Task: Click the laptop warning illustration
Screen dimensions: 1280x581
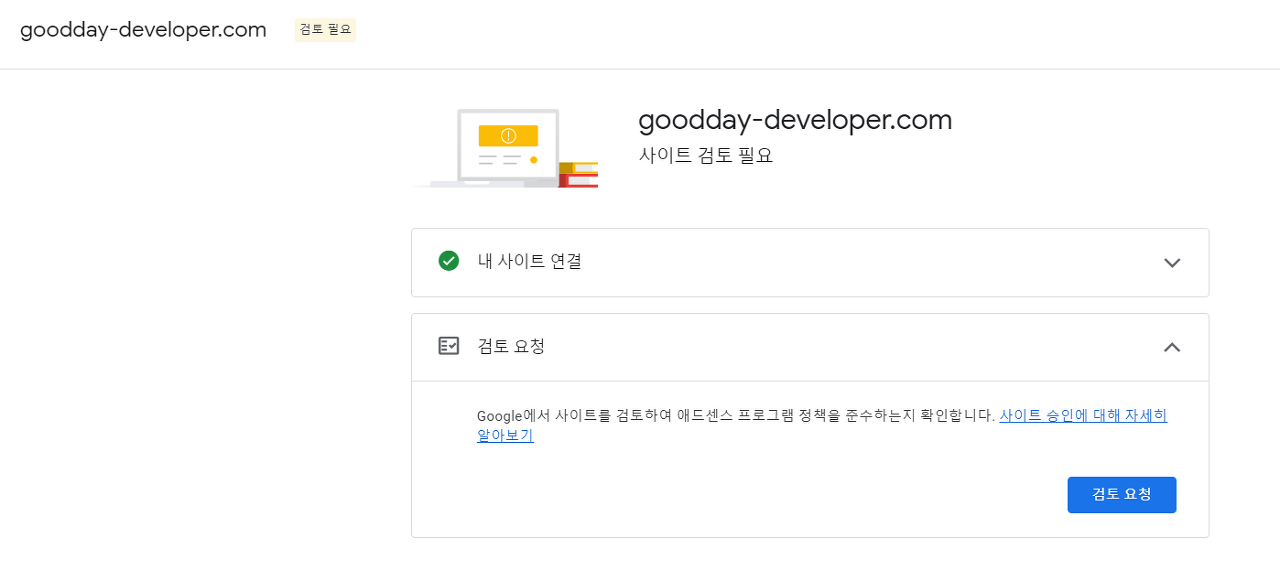Action: click(x=505, y=148)
